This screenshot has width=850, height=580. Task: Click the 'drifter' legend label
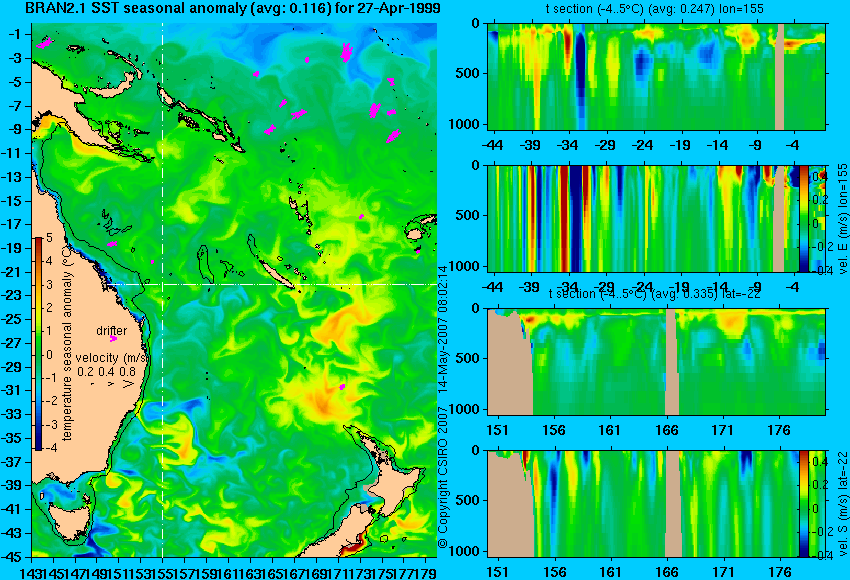point(112,331)
